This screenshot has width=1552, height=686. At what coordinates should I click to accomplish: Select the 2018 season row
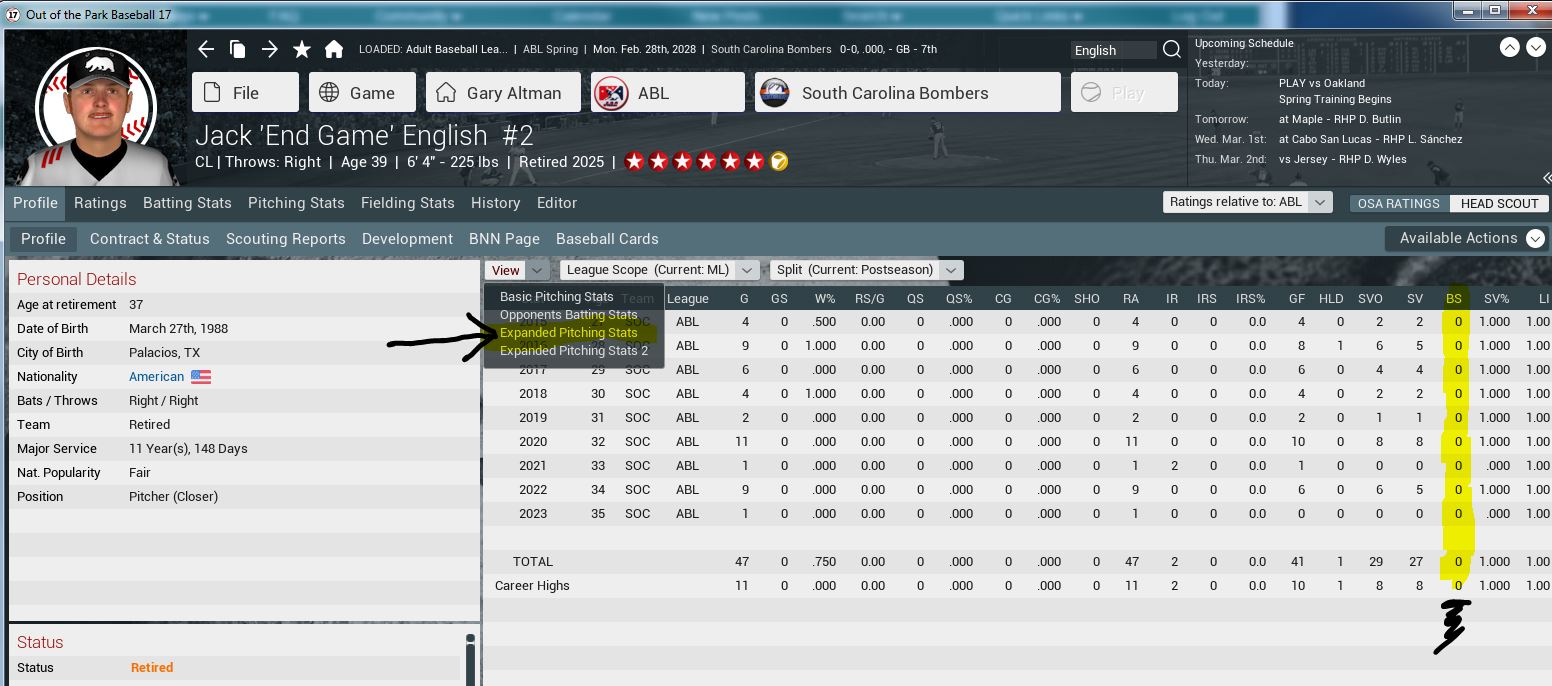click(x=1017, y=394)
